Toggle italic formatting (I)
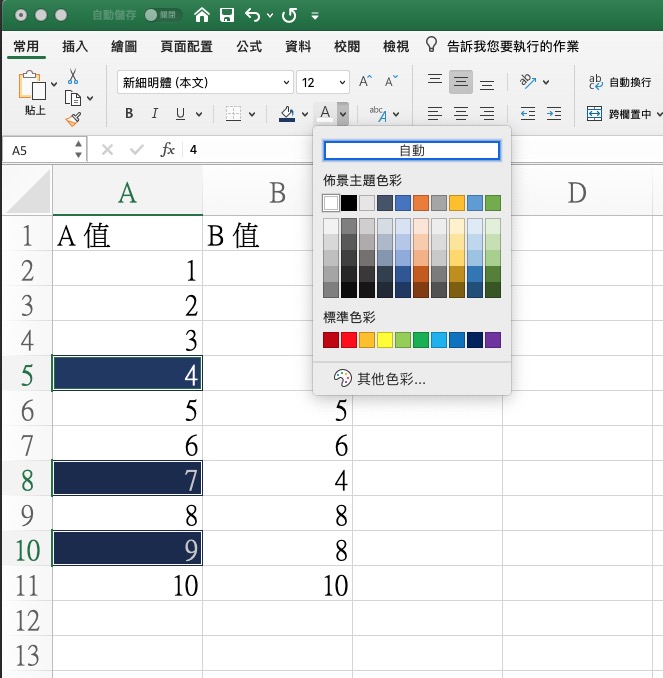Screen dimensions: 663x678 (155, 114)
